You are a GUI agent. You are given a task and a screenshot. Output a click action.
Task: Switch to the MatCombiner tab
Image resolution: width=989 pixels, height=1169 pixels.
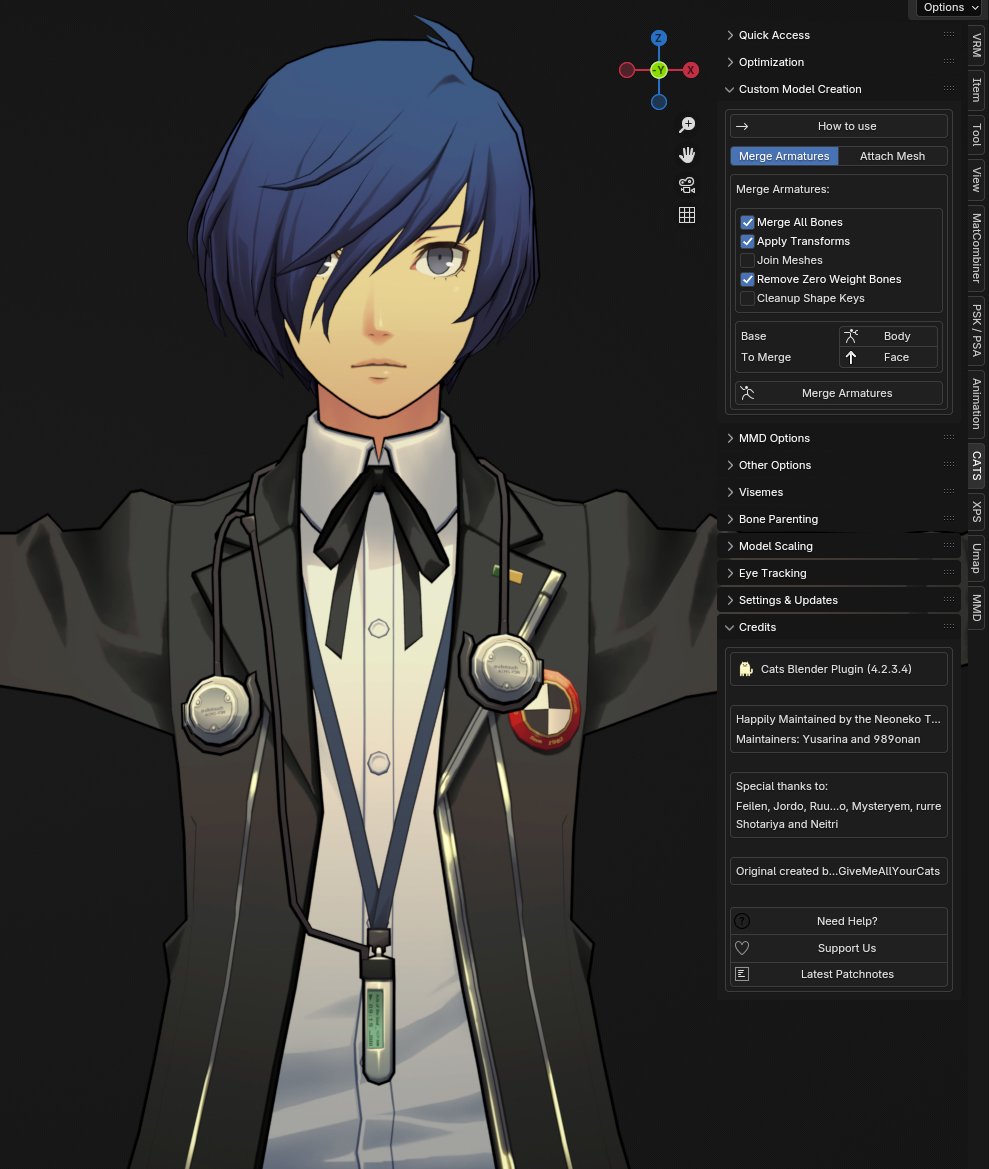click(x=976, y=248)
